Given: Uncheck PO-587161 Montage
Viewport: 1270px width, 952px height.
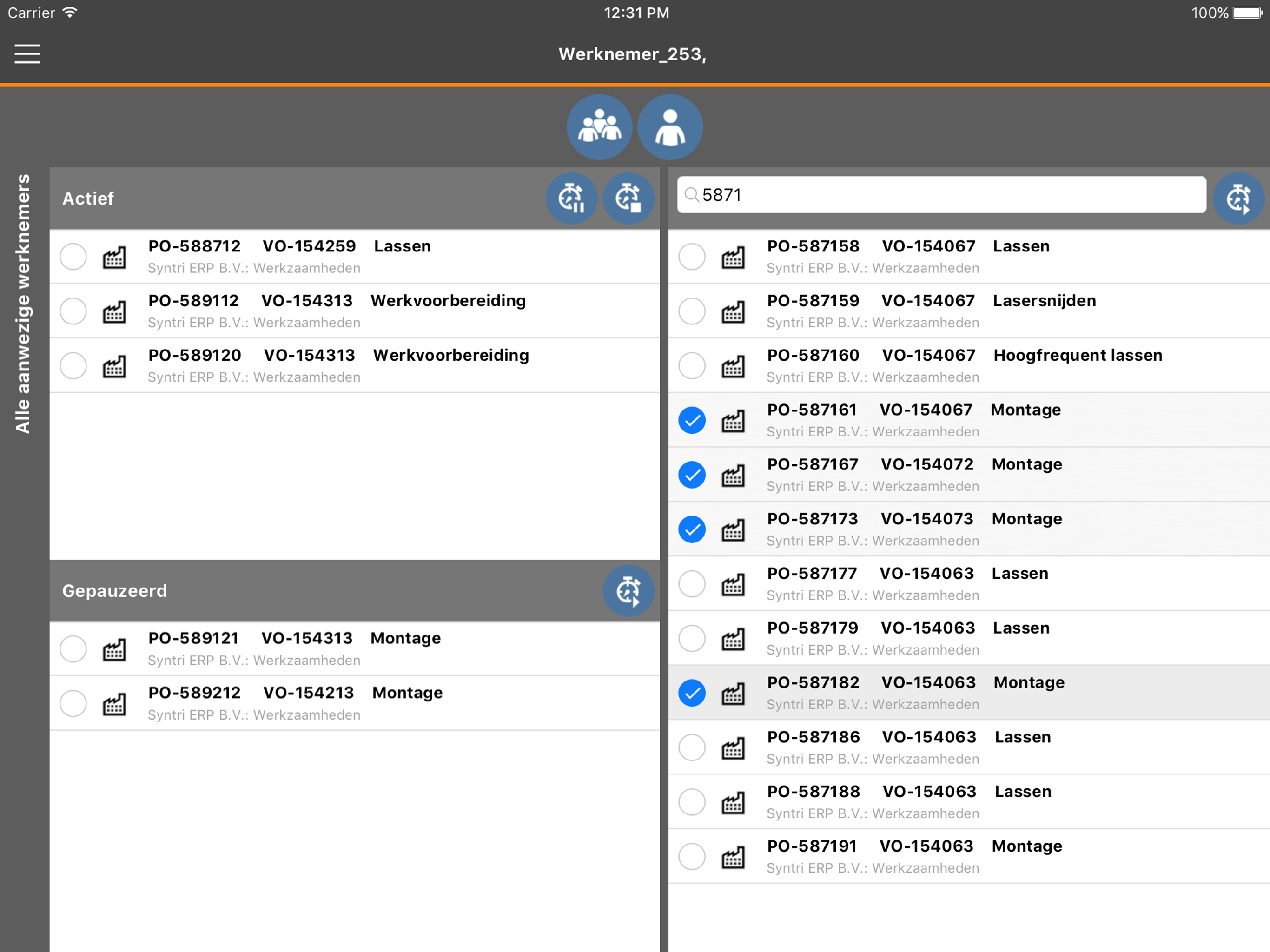Looking at the screenshot, I should (x=692, y=420).
